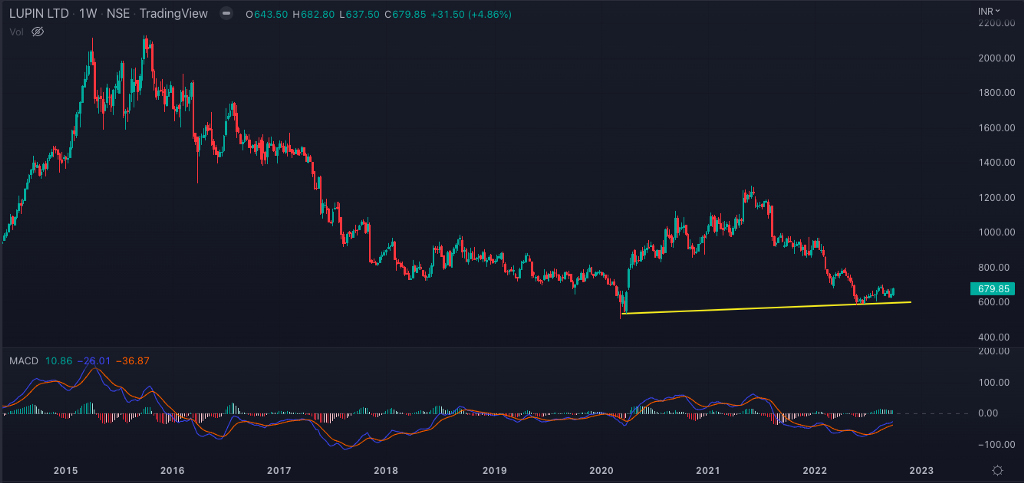Viewport: 1024px width, 483px height.
Task: Click the market status circle icon
Action: [x=225, y=14]
